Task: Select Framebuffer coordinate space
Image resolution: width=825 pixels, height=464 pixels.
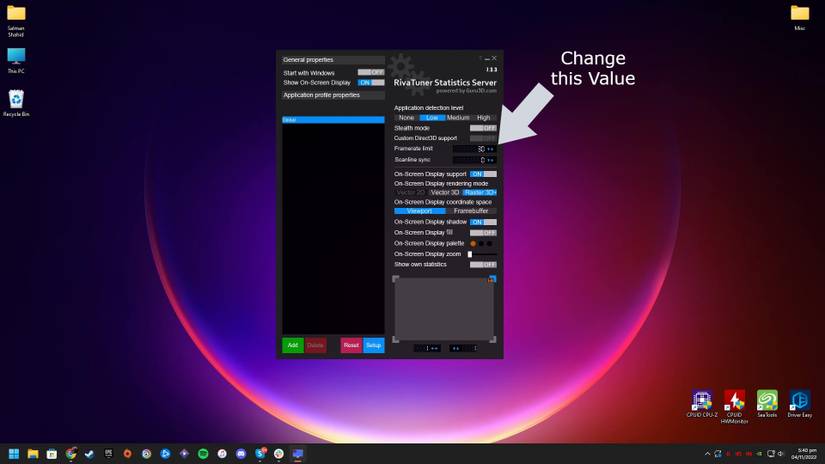Action: click(471, 211)
